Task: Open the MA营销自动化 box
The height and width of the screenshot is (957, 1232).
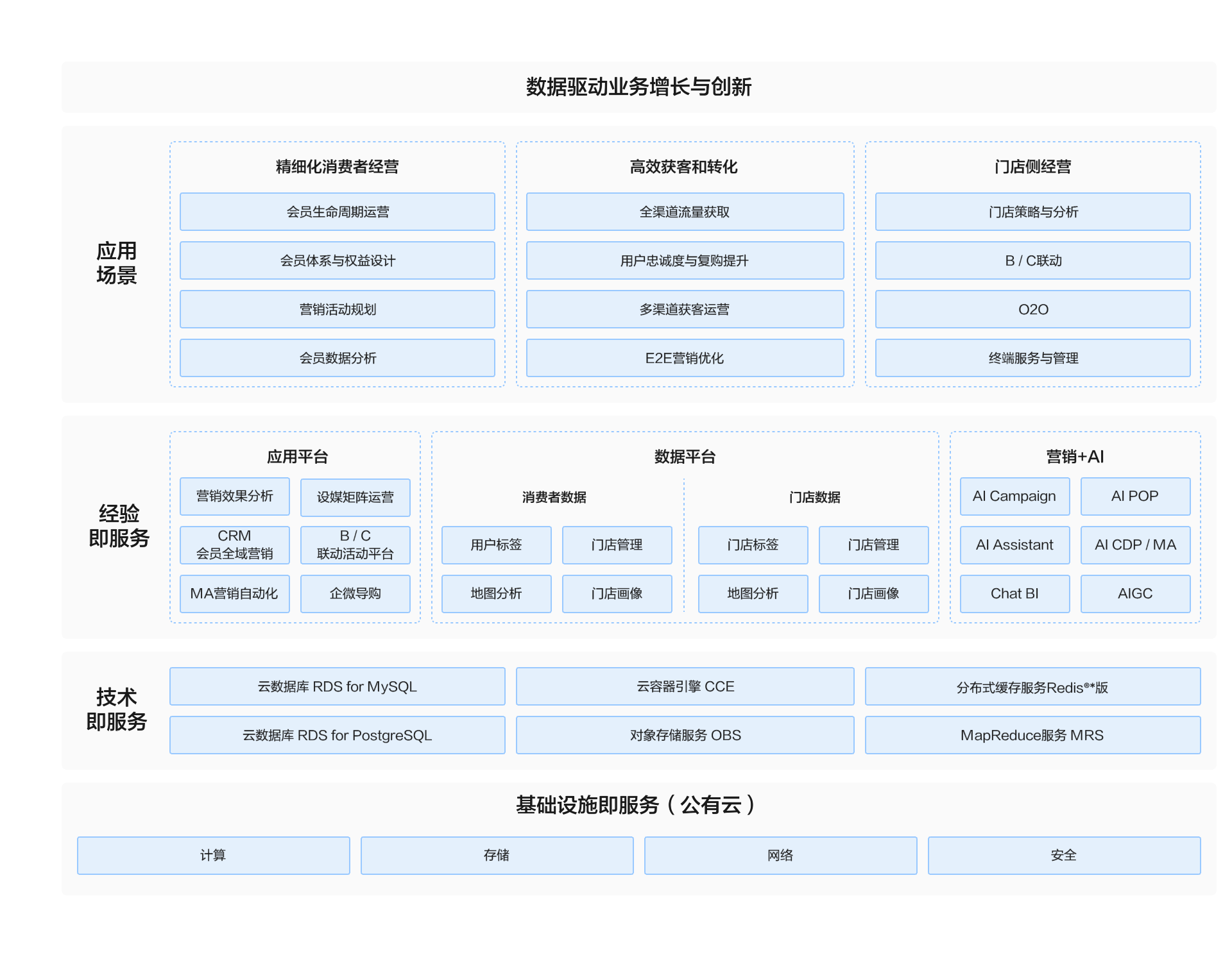Action: point(235,594)
